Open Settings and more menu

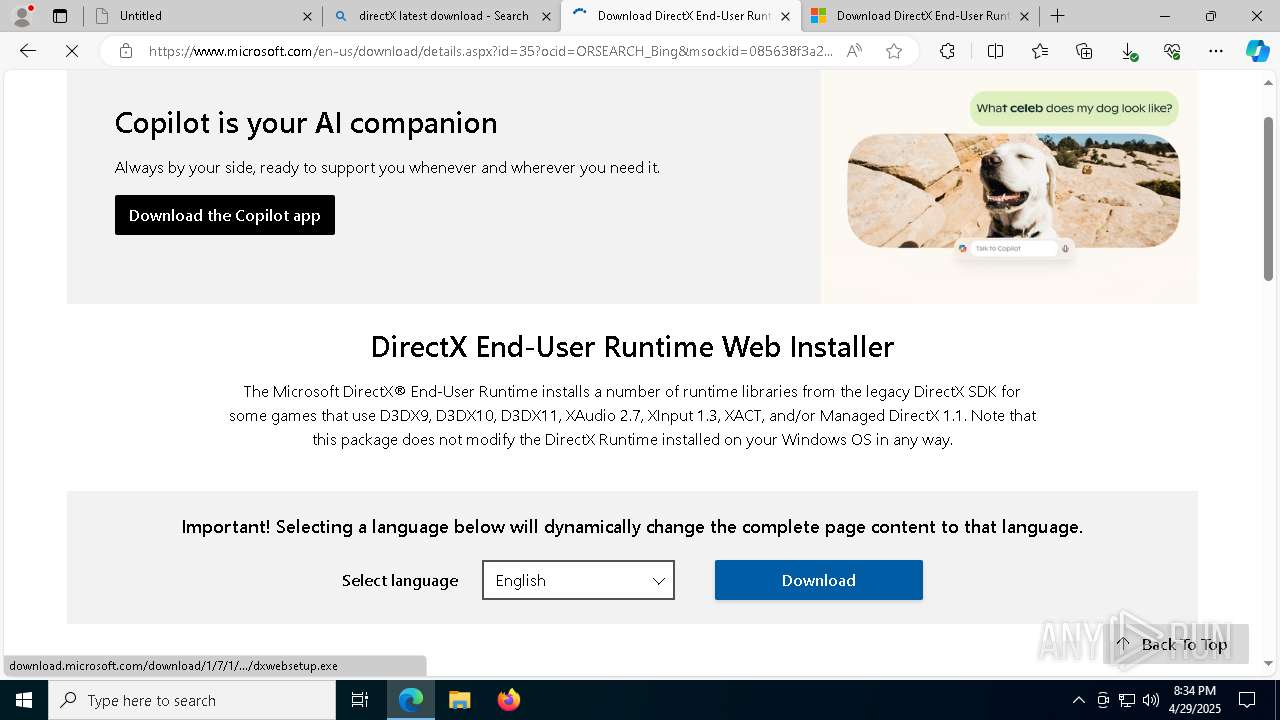click(1216, 51)
